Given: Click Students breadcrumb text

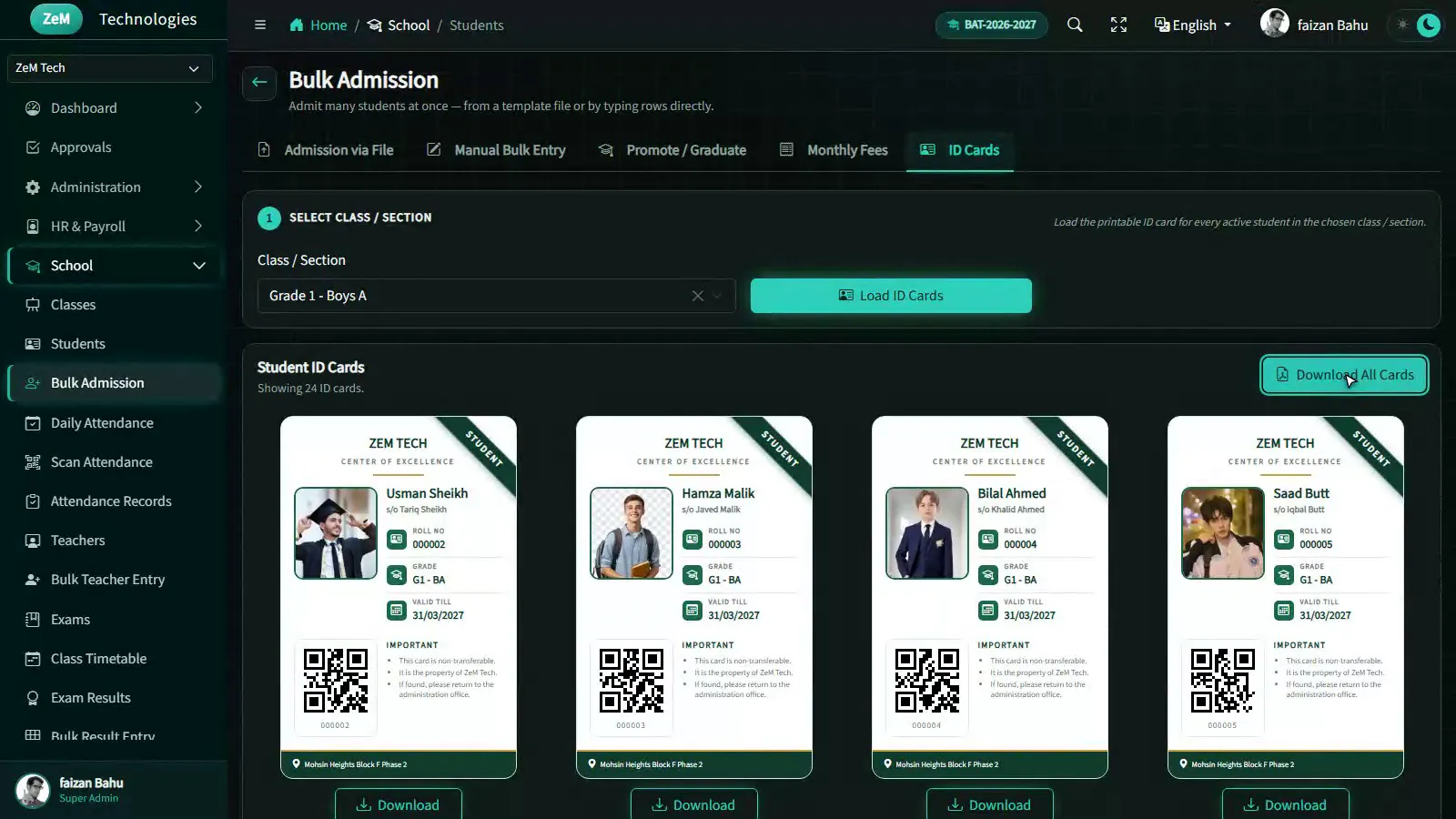Looking at the screenshot, I should coord(476,25).
